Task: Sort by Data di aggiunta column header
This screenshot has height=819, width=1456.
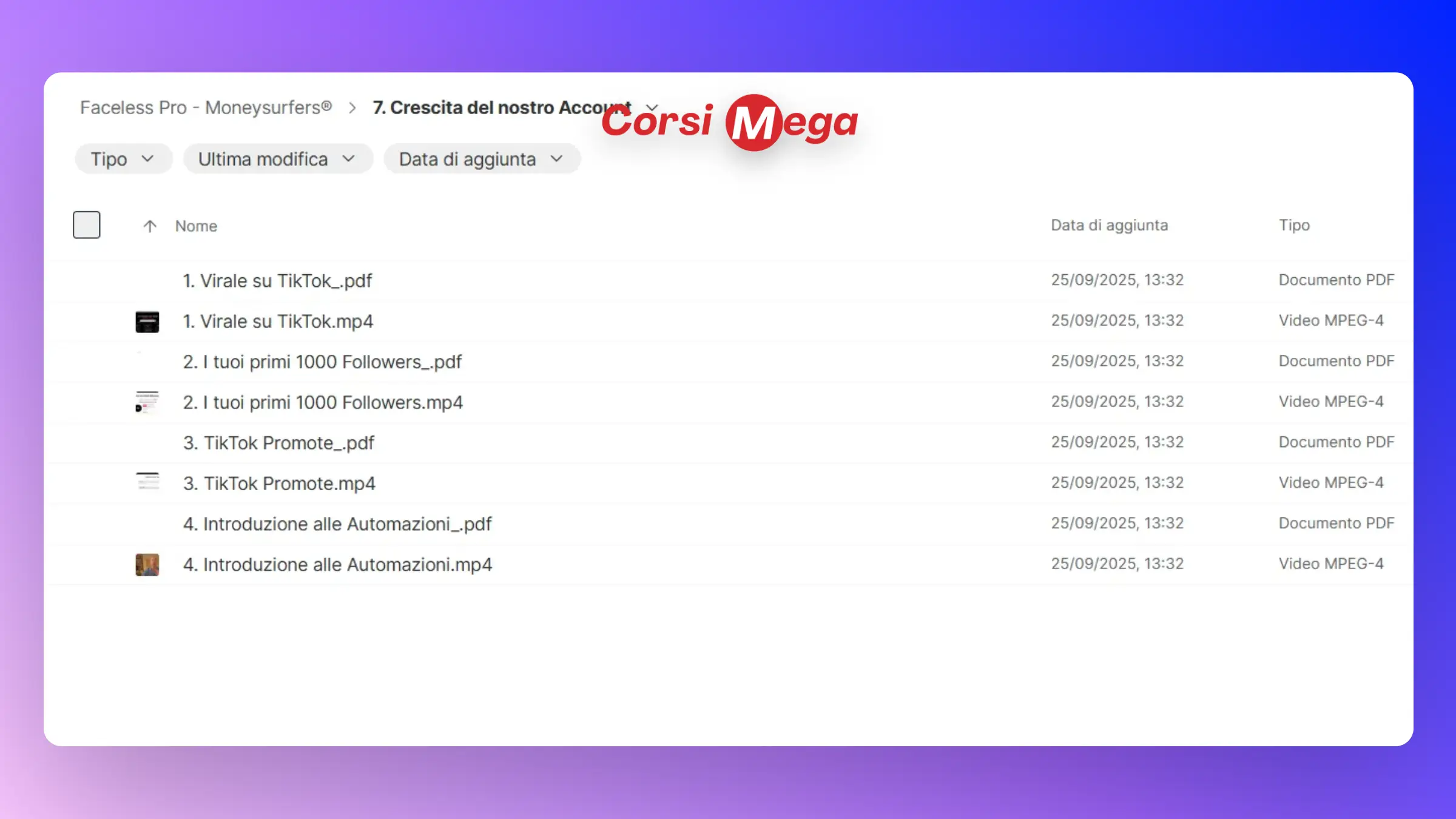Action: 1109,225
